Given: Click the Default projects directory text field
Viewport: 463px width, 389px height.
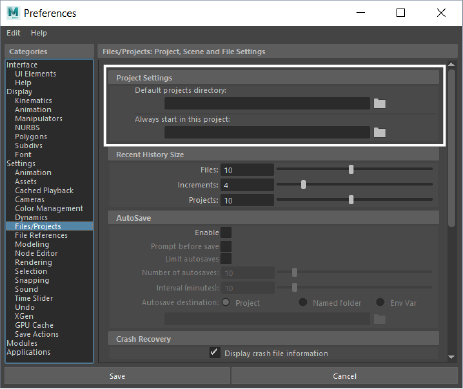Looking at the screenshot, I should pos(267,103).
